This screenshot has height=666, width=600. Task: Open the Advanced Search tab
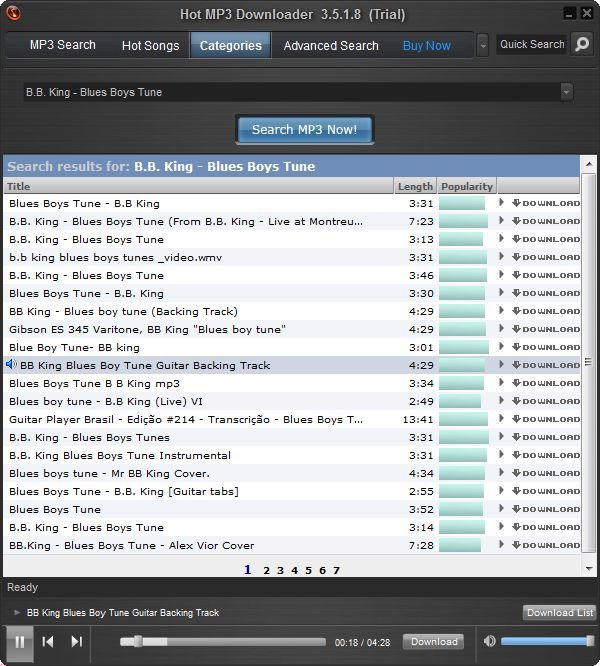(331, 45)
